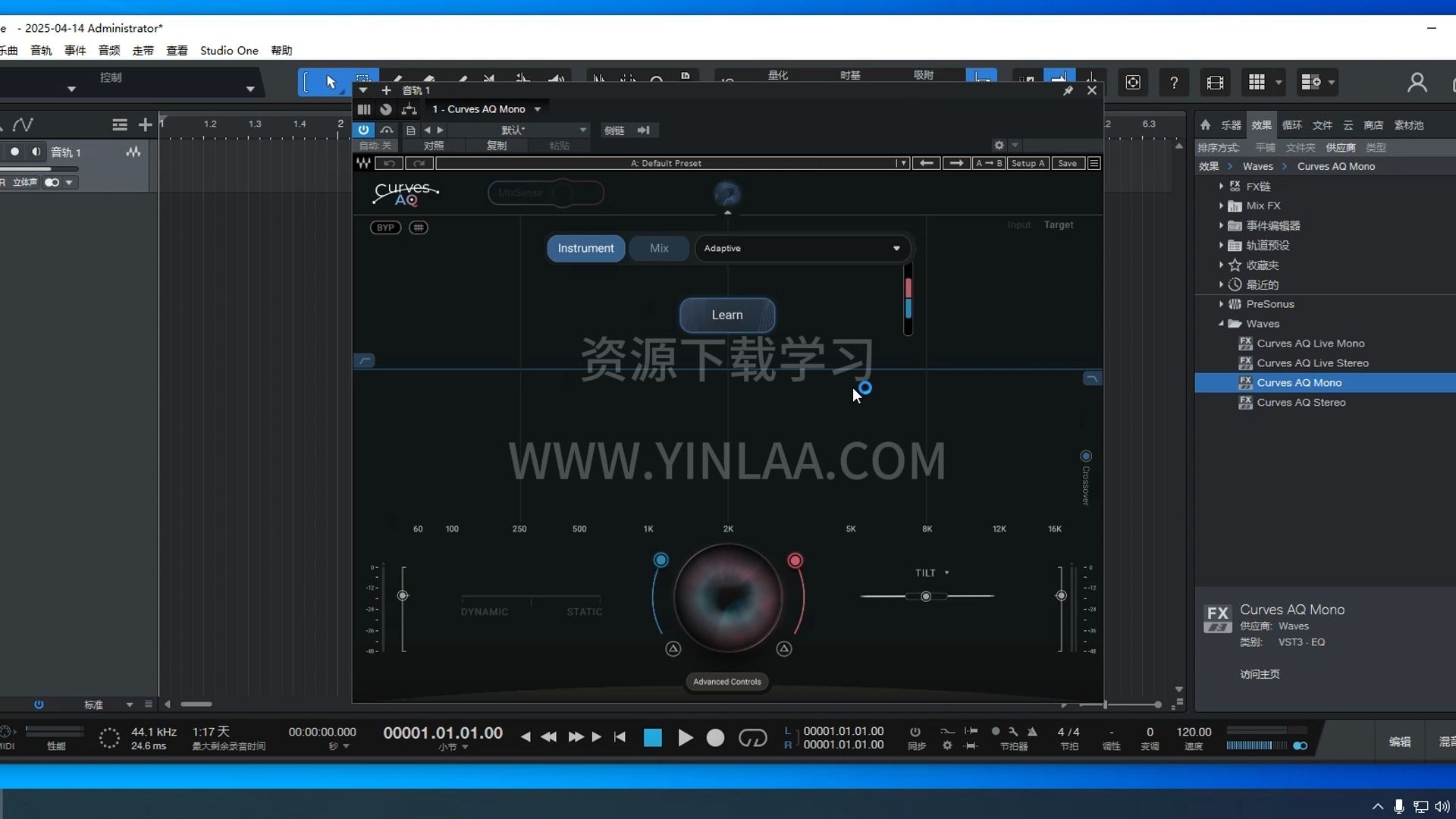
Task: Click the sidechain routing icon next to 侧链
Action: [645, 130]
